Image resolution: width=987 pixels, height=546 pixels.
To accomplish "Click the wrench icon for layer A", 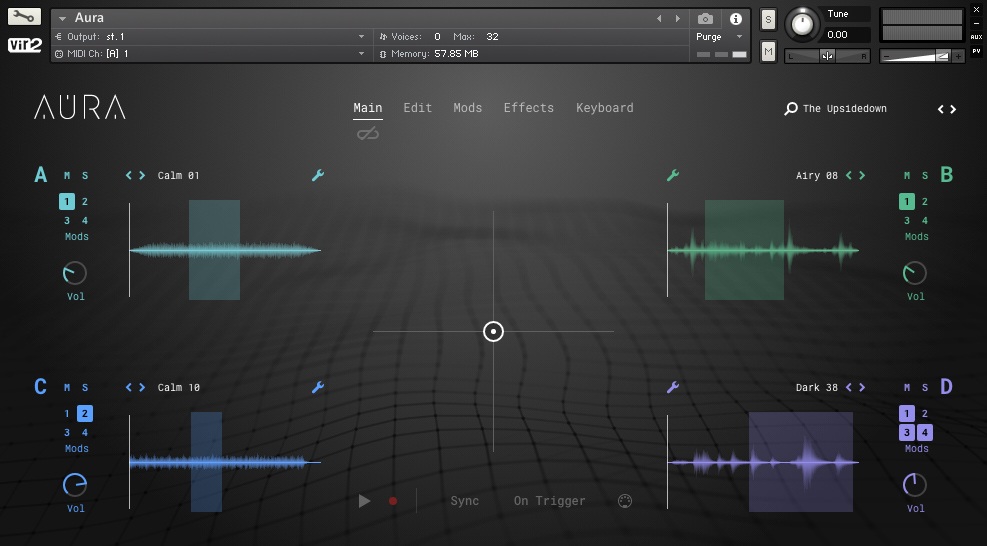I will (x=318, y=176).
